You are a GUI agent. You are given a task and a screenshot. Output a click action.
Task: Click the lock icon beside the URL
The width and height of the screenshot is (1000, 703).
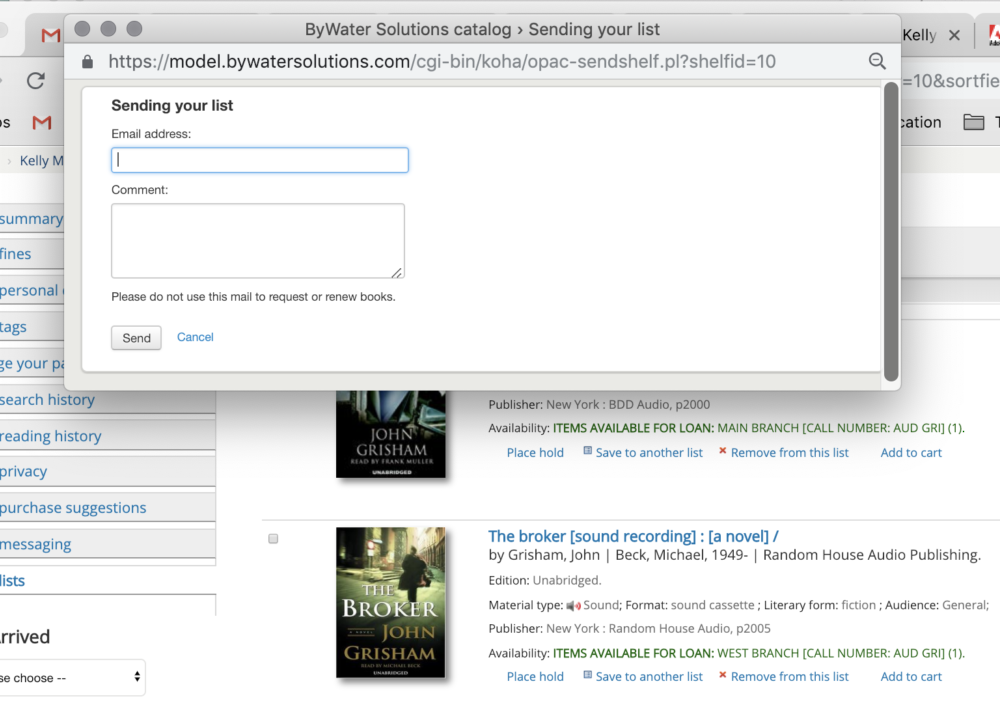88,62
